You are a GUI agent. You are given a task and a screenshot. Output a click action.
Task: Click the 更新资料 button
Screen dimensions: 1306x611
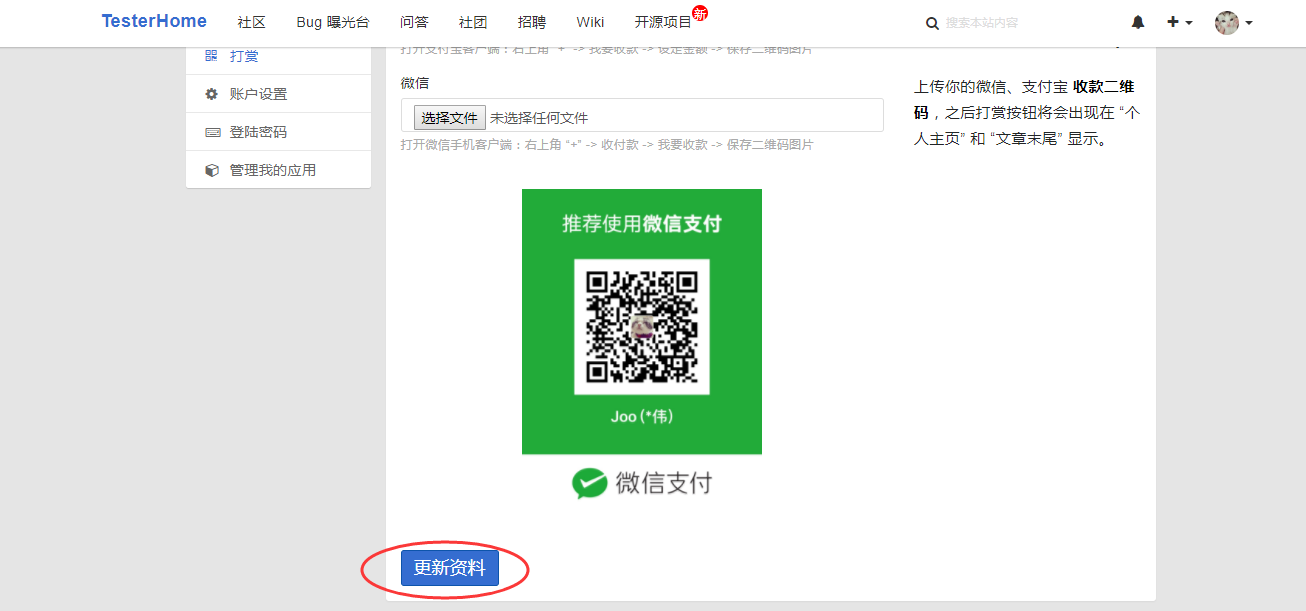pos(450,568)
